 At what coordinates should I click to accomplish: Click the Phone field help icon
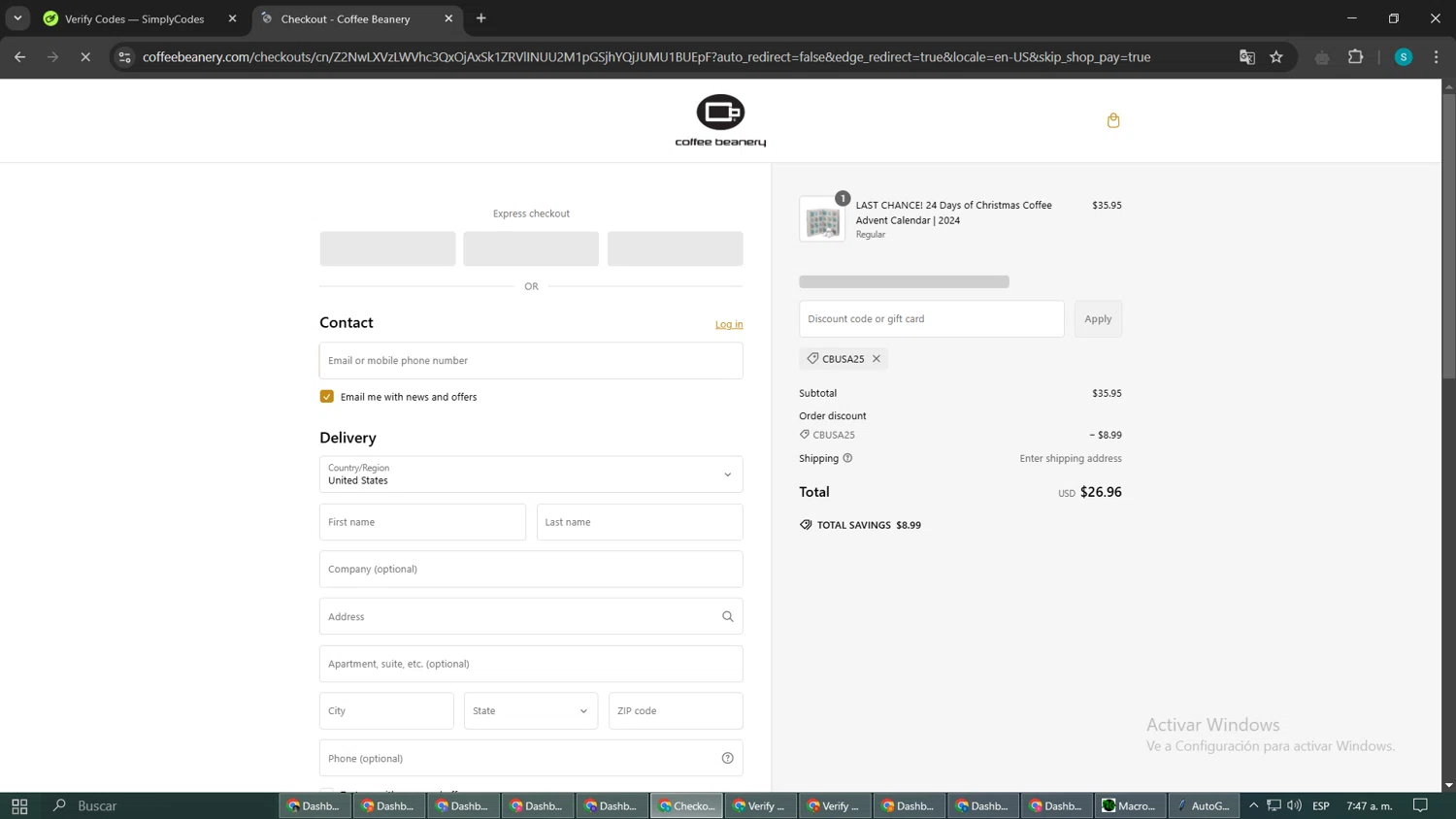[728, 758]
